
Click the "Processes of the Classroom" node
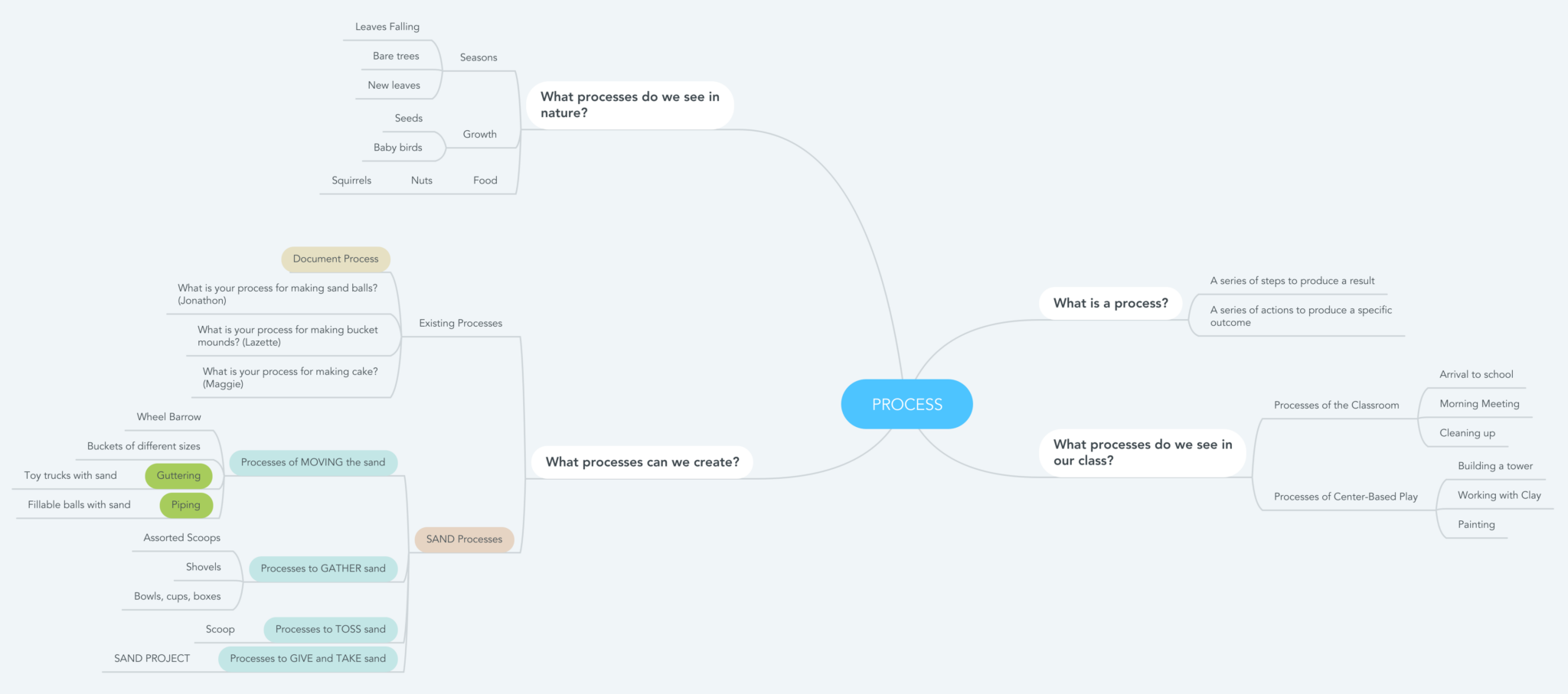(x=1336, y=405)
